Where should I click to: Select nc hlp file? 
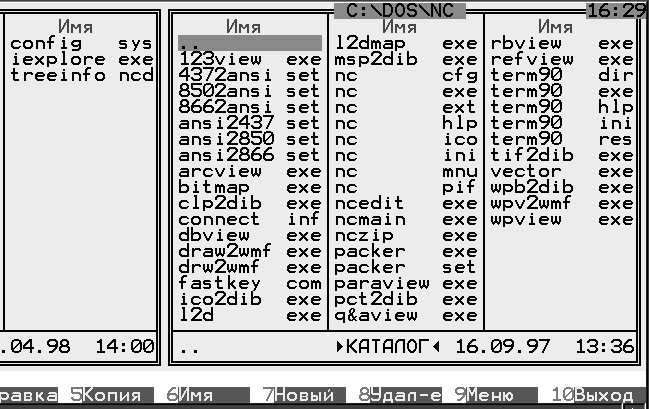pos(406,123)
